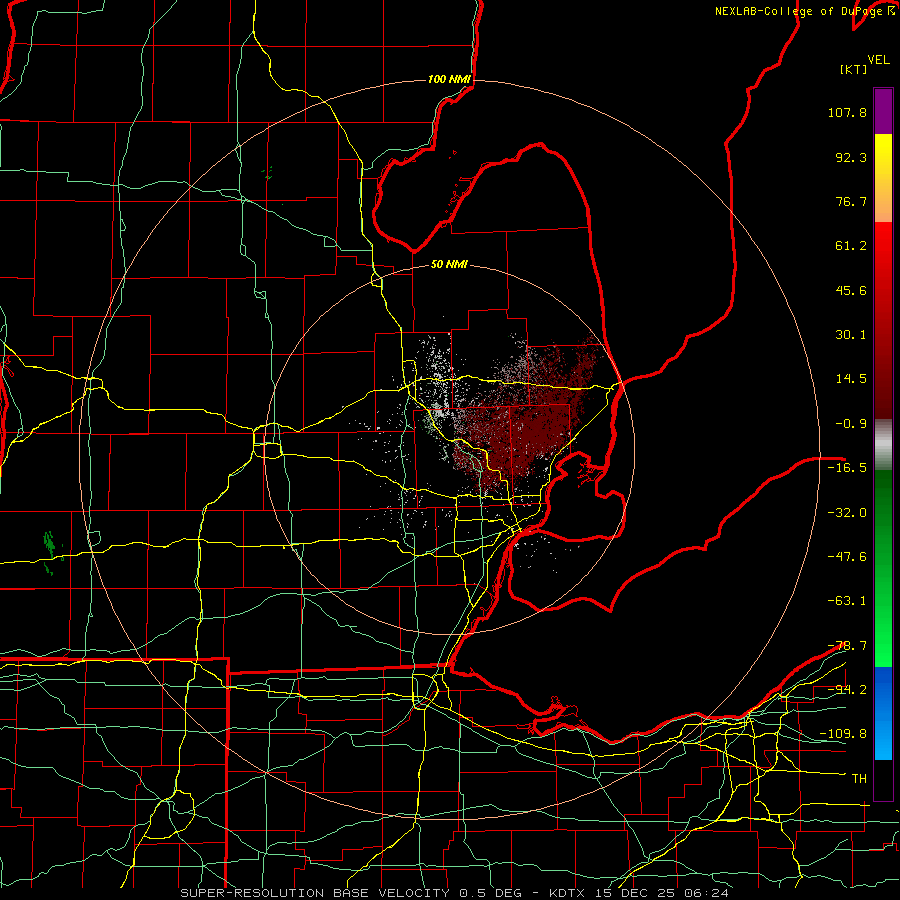Pick the purple segment of the velocity color bar
Image resolution: width=900 pixels, height=900 pixels.
click(x=883, y=111)
